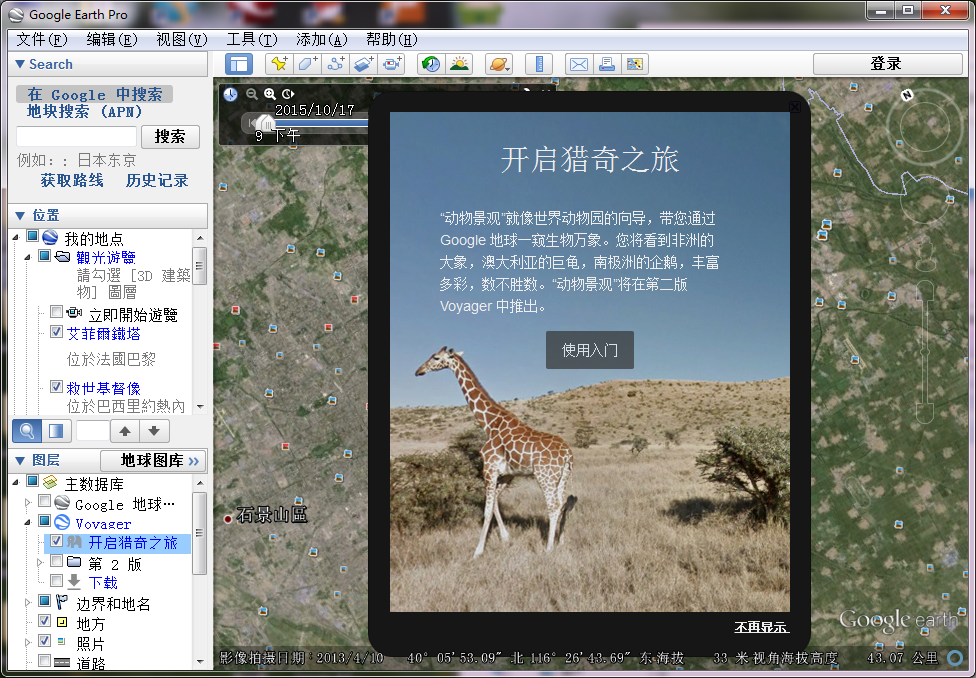This screenshot has height=678, width=976.
Task: Open 文件(F) menu
Action: coord(42,40)
